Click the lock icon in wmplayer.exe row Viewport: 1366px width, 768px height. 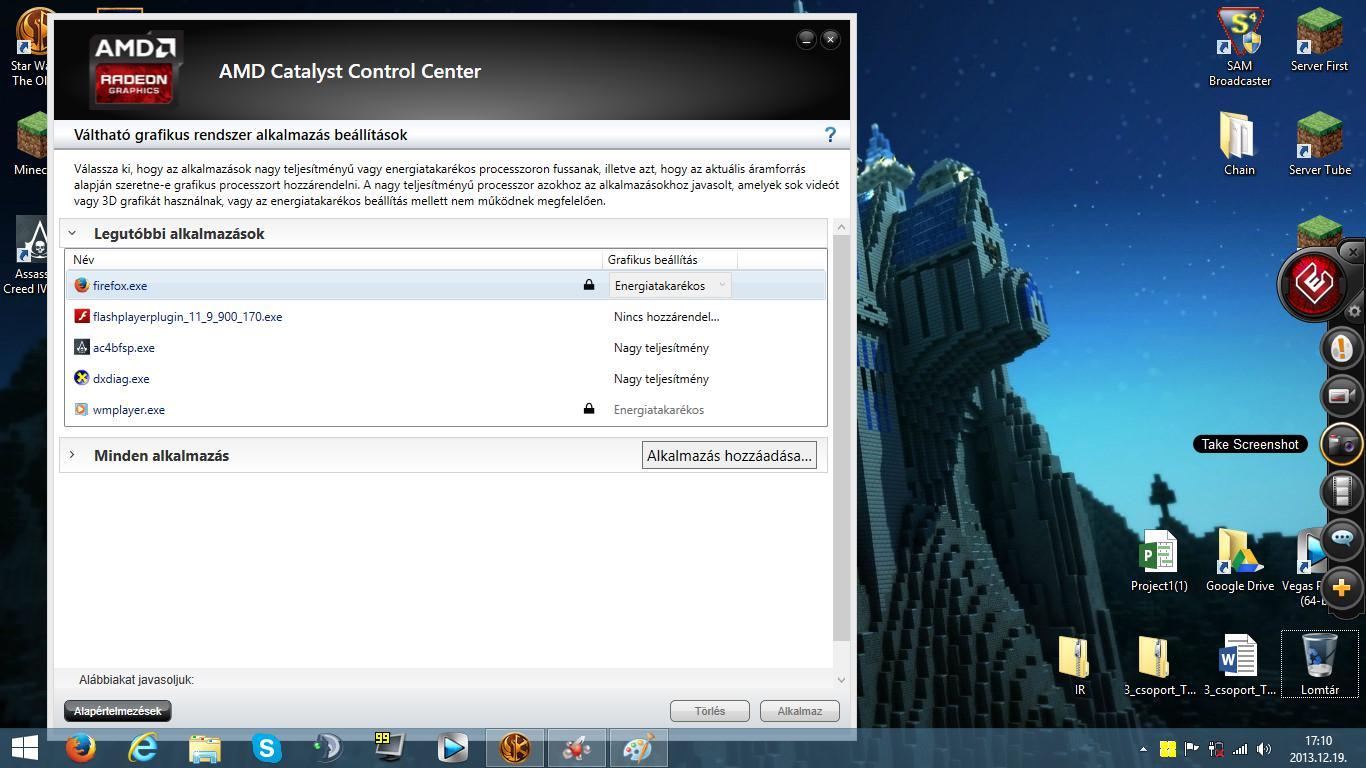pos(589,408)
